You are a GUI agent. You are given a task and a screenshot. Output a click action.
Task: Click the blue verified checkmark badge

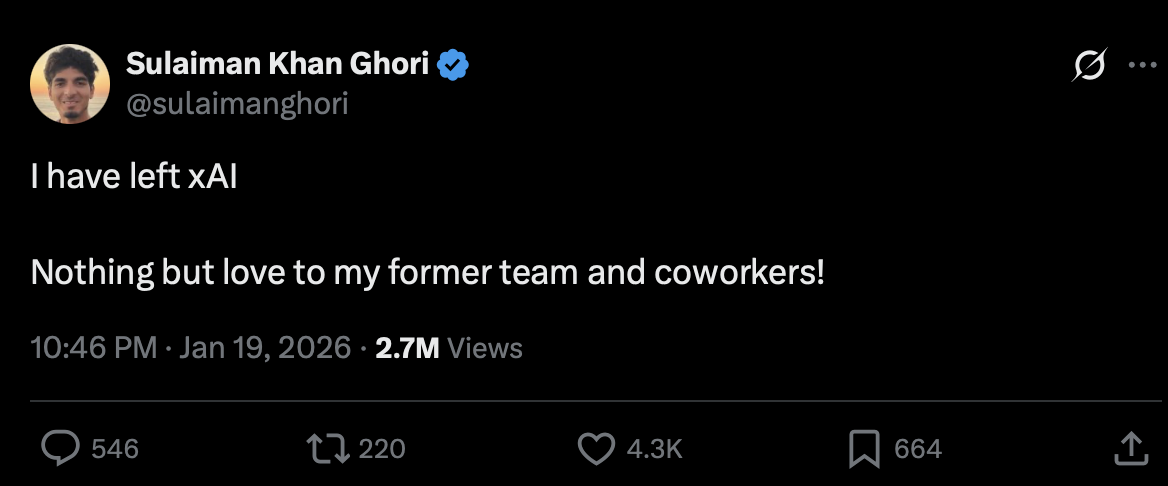click(455, 65)
